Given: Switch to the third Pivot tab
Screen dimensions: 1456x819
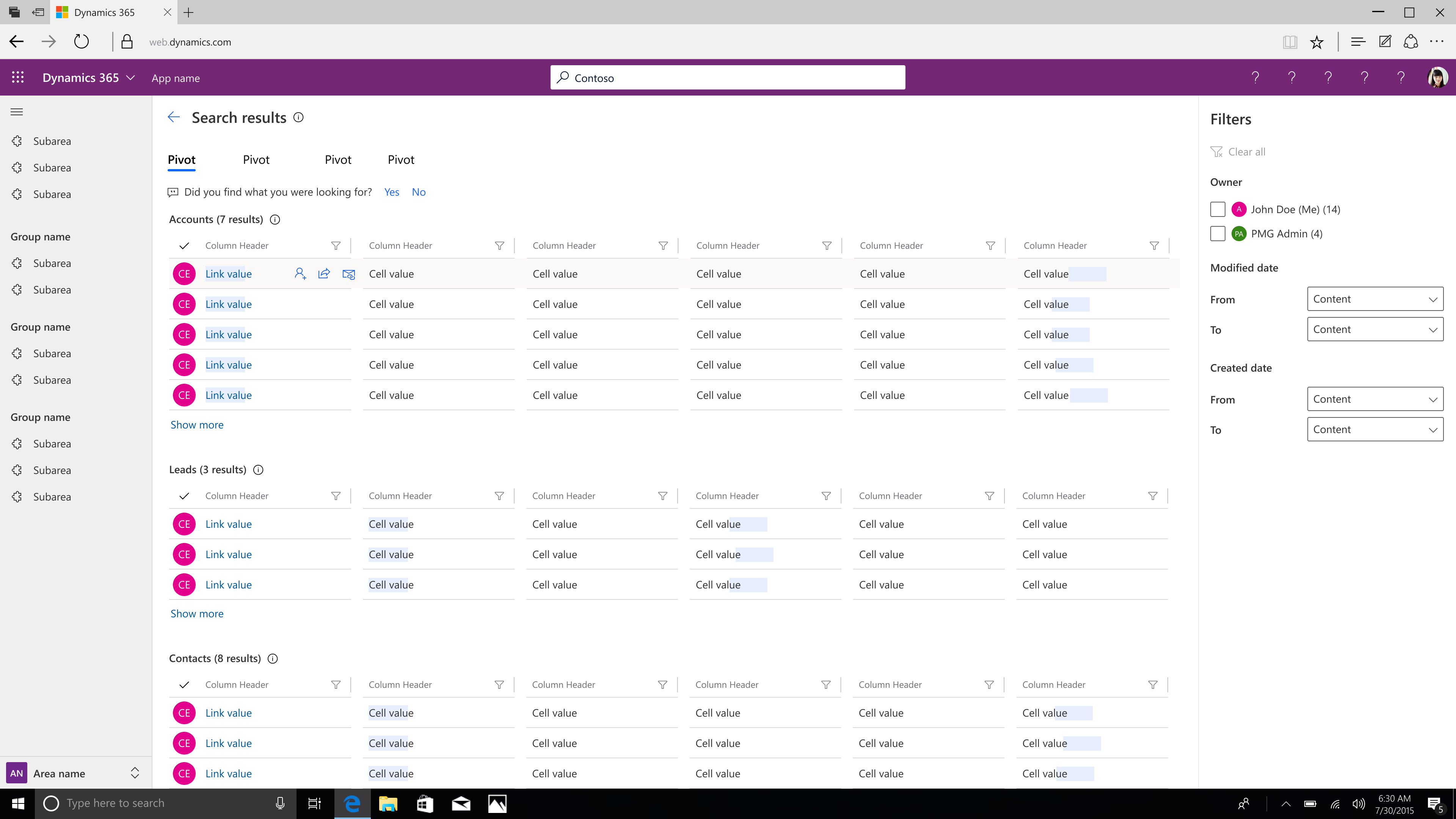Looking at the screenshot, I should coord(338,159).
